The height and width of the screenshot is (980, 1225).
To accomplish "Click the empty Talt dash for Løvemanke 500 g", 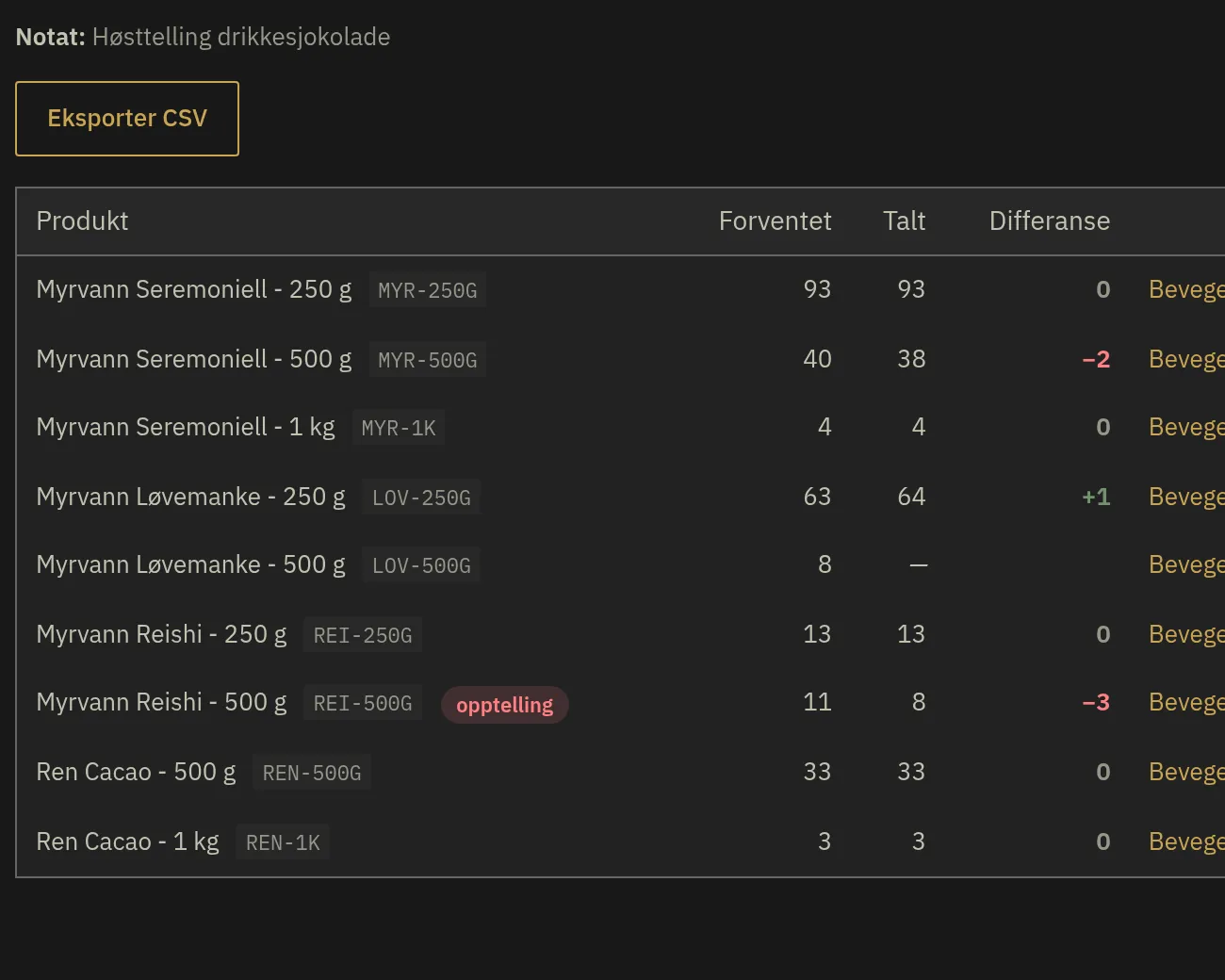I will click(919, 565).
